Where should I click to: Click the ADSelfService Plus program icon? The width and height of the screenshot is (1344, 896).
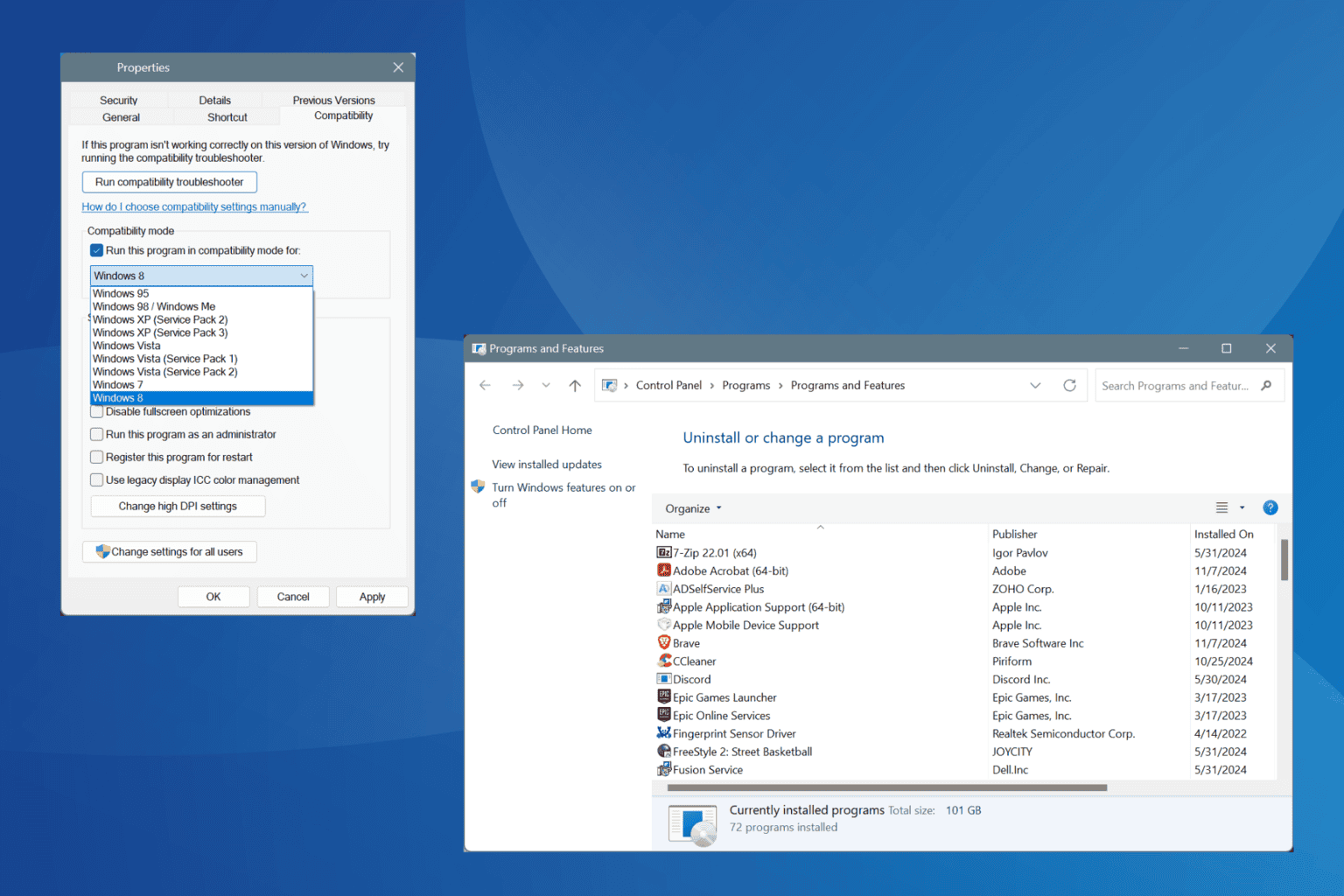[664, 589]
